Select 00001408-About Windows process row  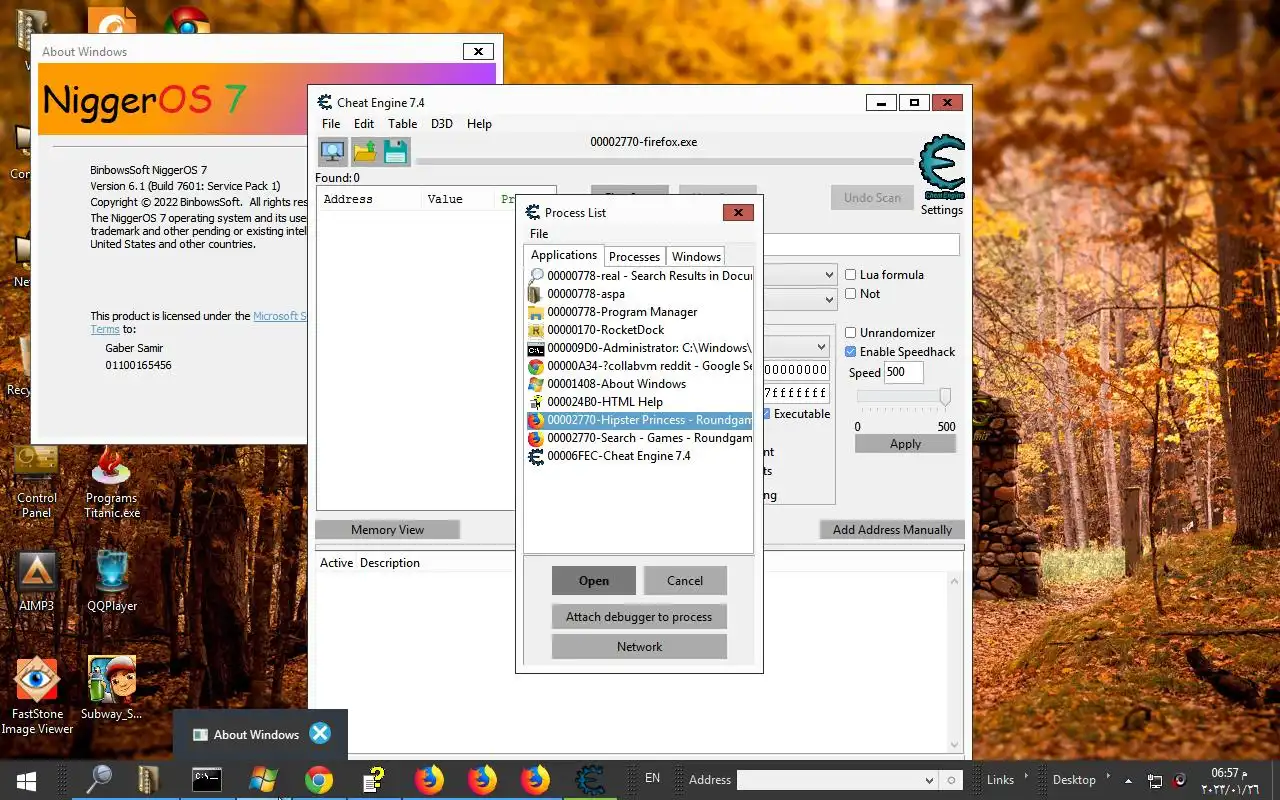pyautogui.click(x=638, y=384)
